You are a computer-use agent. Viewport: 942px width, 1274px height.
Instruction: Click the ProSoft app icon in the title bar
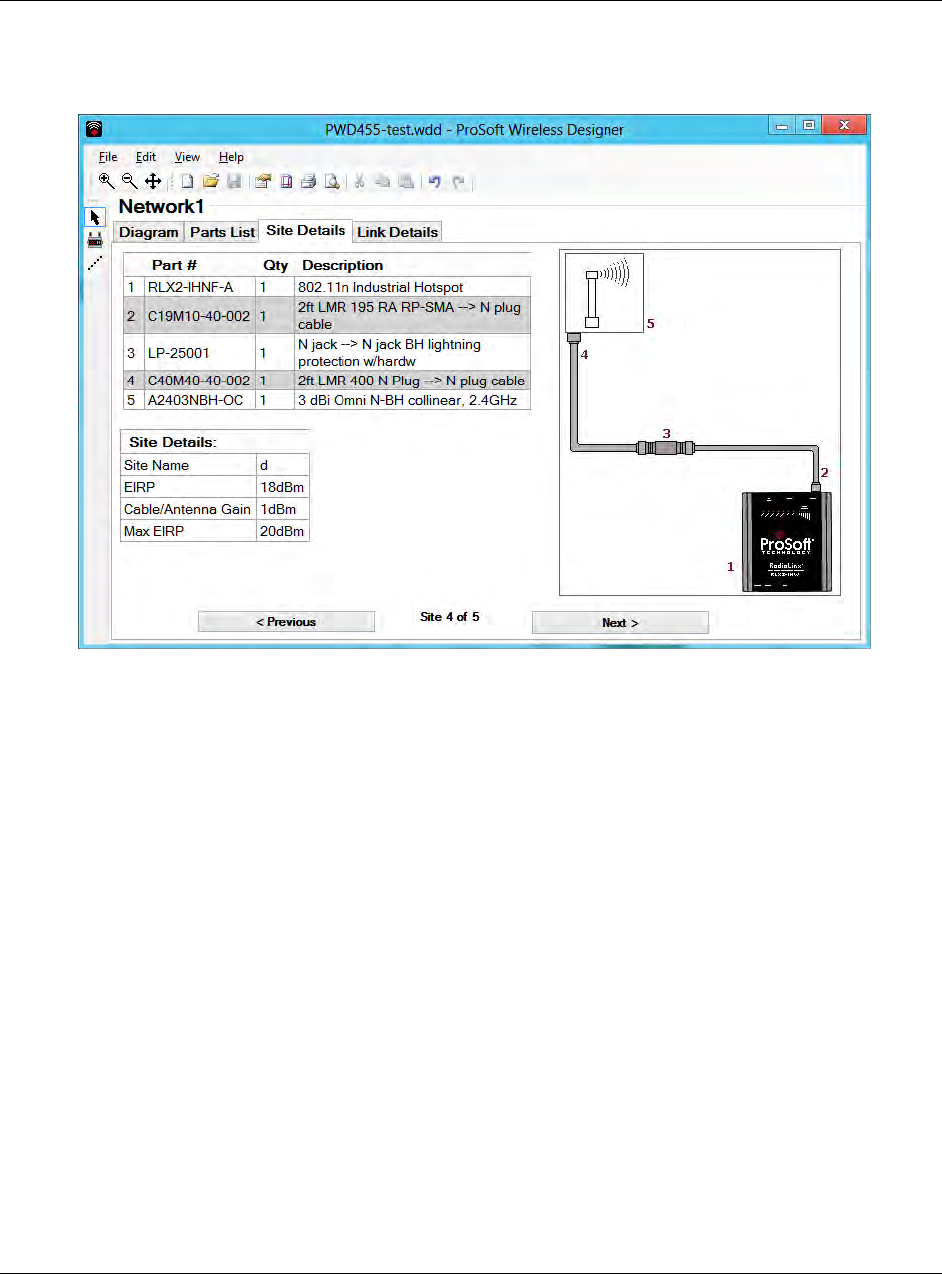pos(94,128)
